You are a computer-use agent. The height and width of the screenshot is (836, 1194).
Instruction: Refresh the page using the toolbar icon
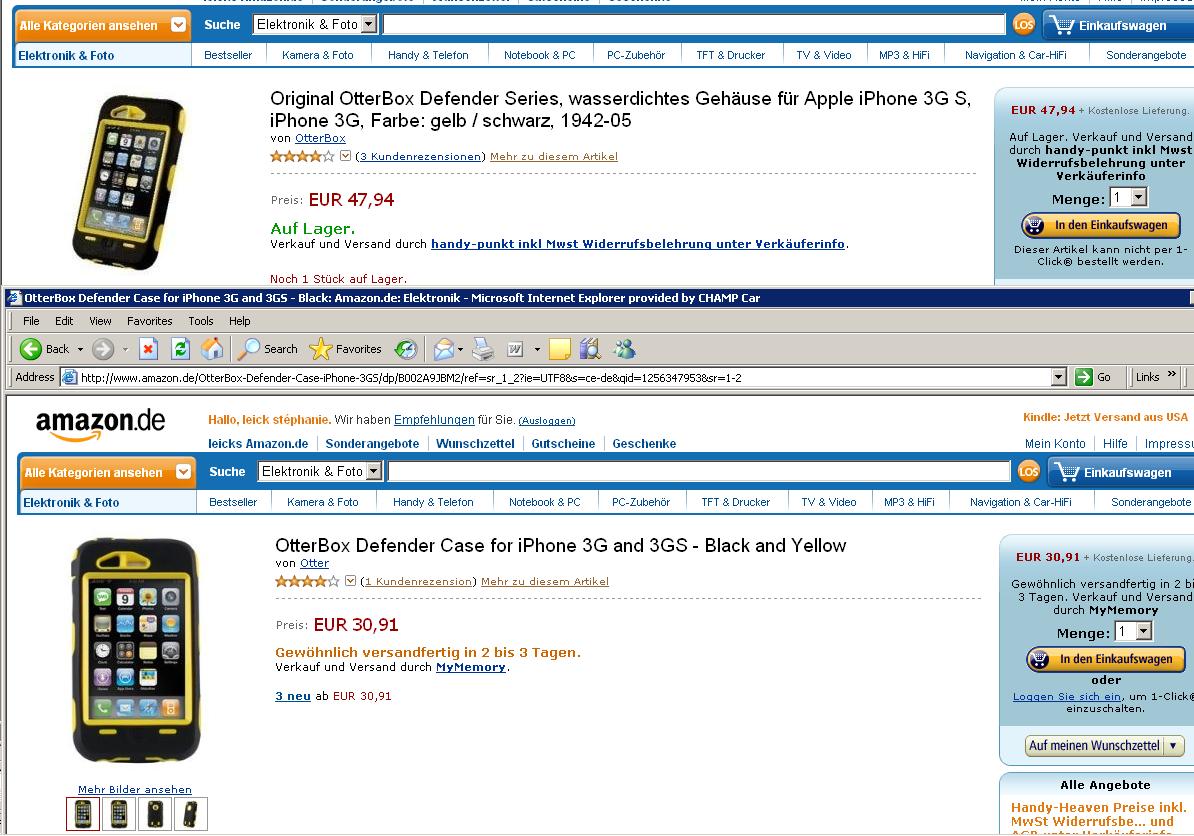tap(180, 349)
